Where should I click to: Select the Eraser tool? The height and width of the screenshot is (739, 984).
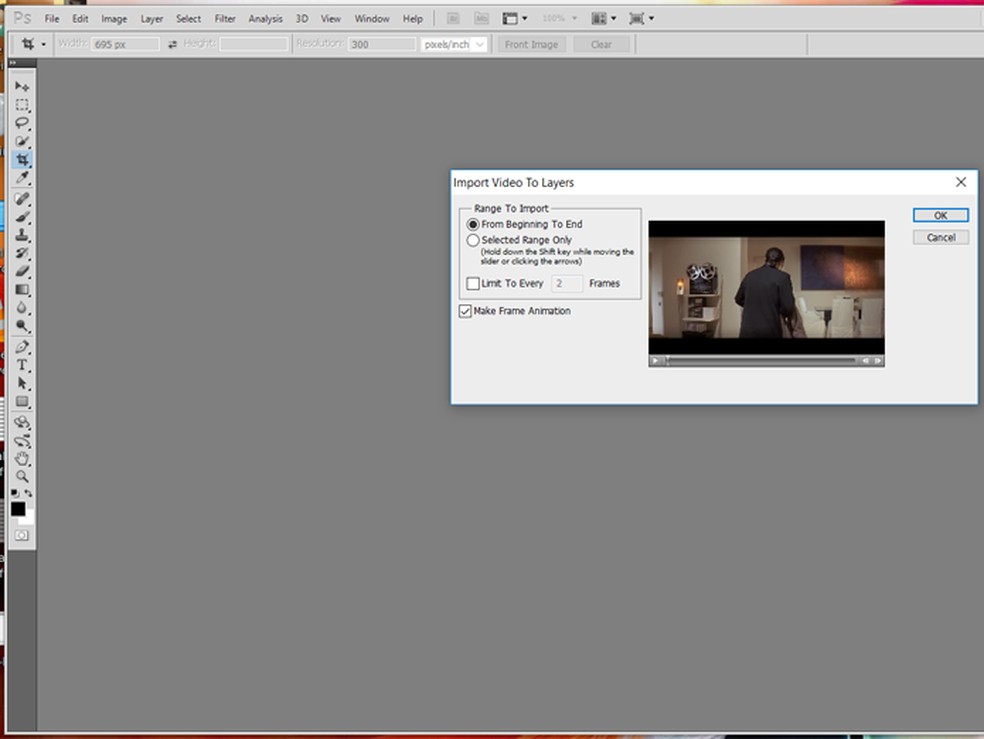pyautogui.click(x=22, y=272)
